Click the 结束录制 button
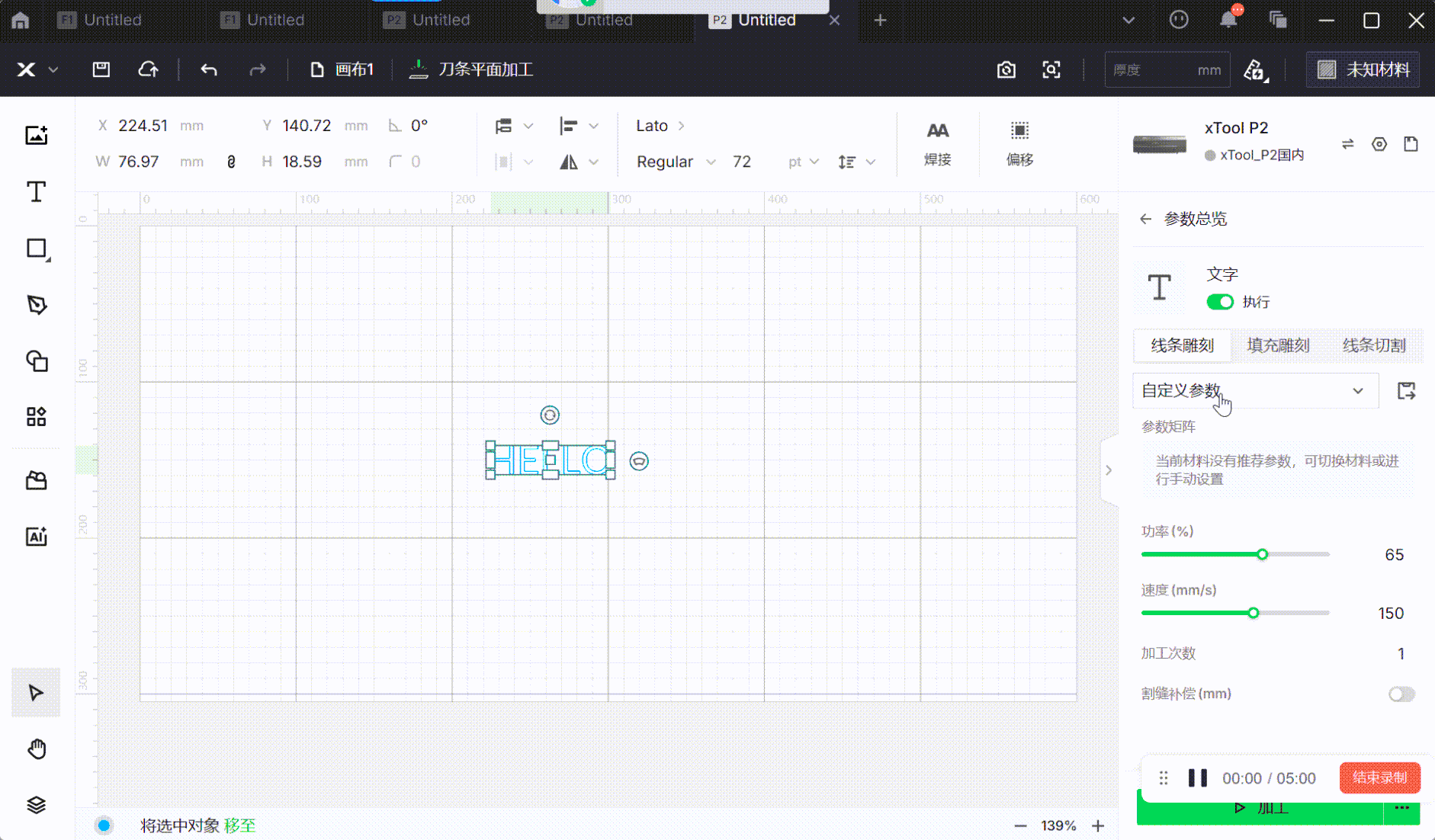Viewport: 1435px width, 840px height. pos(1379,777)
